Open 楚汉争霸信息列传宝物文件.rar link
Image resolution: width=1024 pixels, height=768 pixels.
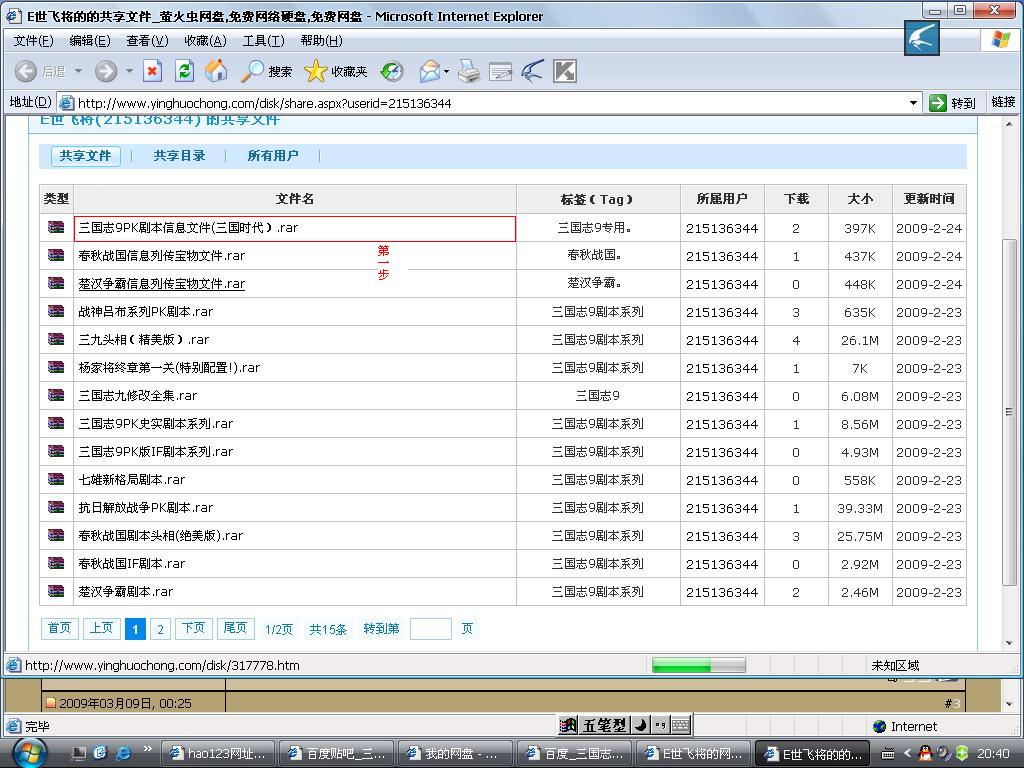point(162,284)
